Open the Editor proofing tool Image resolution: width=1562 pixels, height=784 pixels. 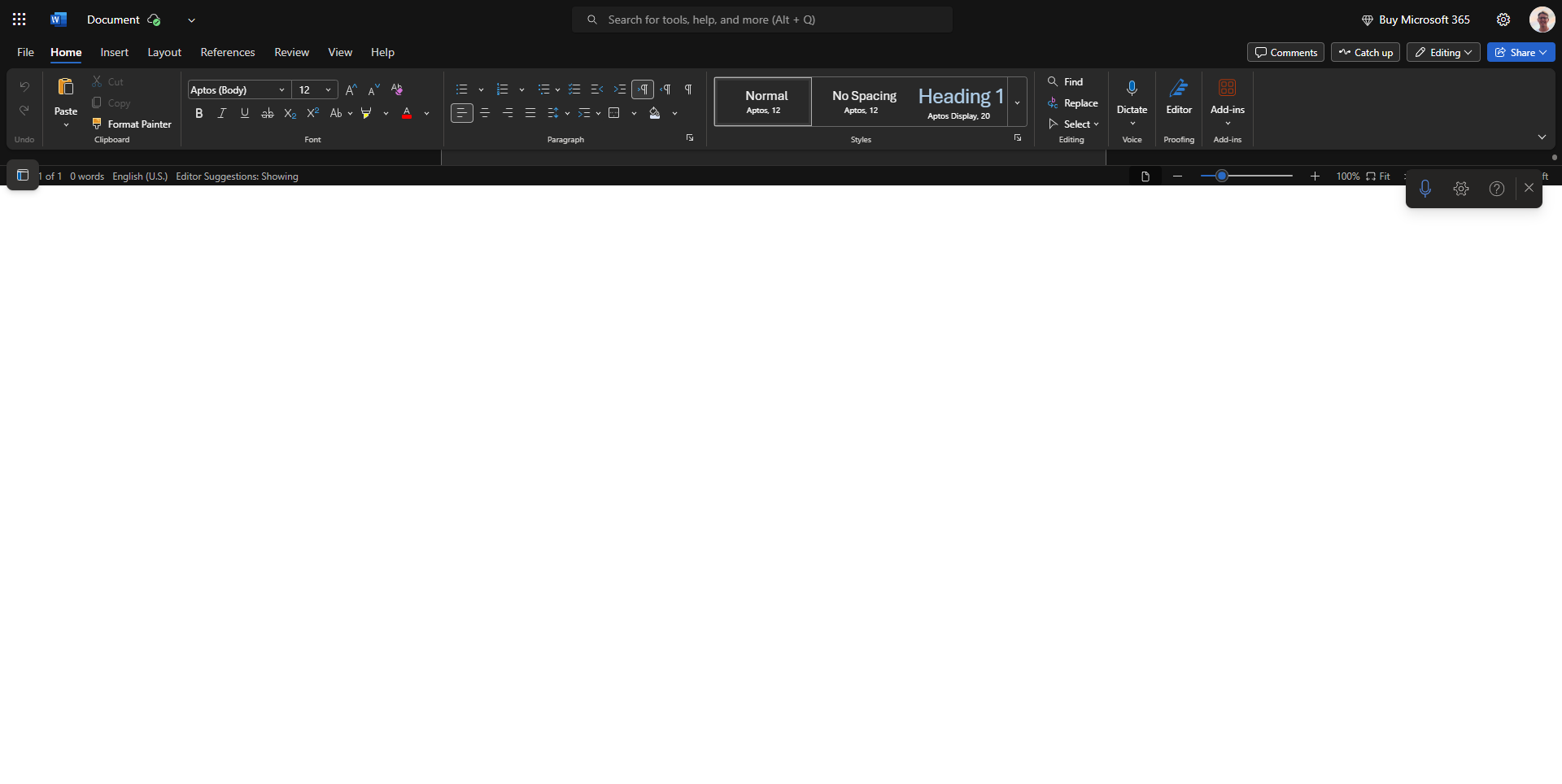(x=1178, y=98)
